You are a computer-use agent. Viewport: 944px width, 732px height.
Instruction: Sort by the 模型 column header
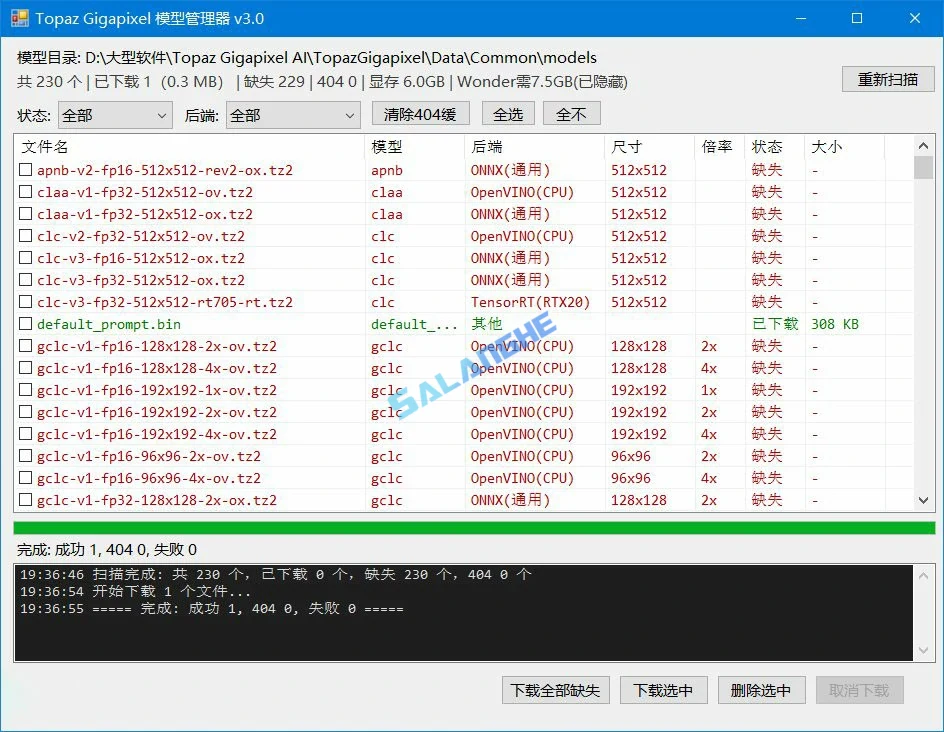tap(415, 146)
